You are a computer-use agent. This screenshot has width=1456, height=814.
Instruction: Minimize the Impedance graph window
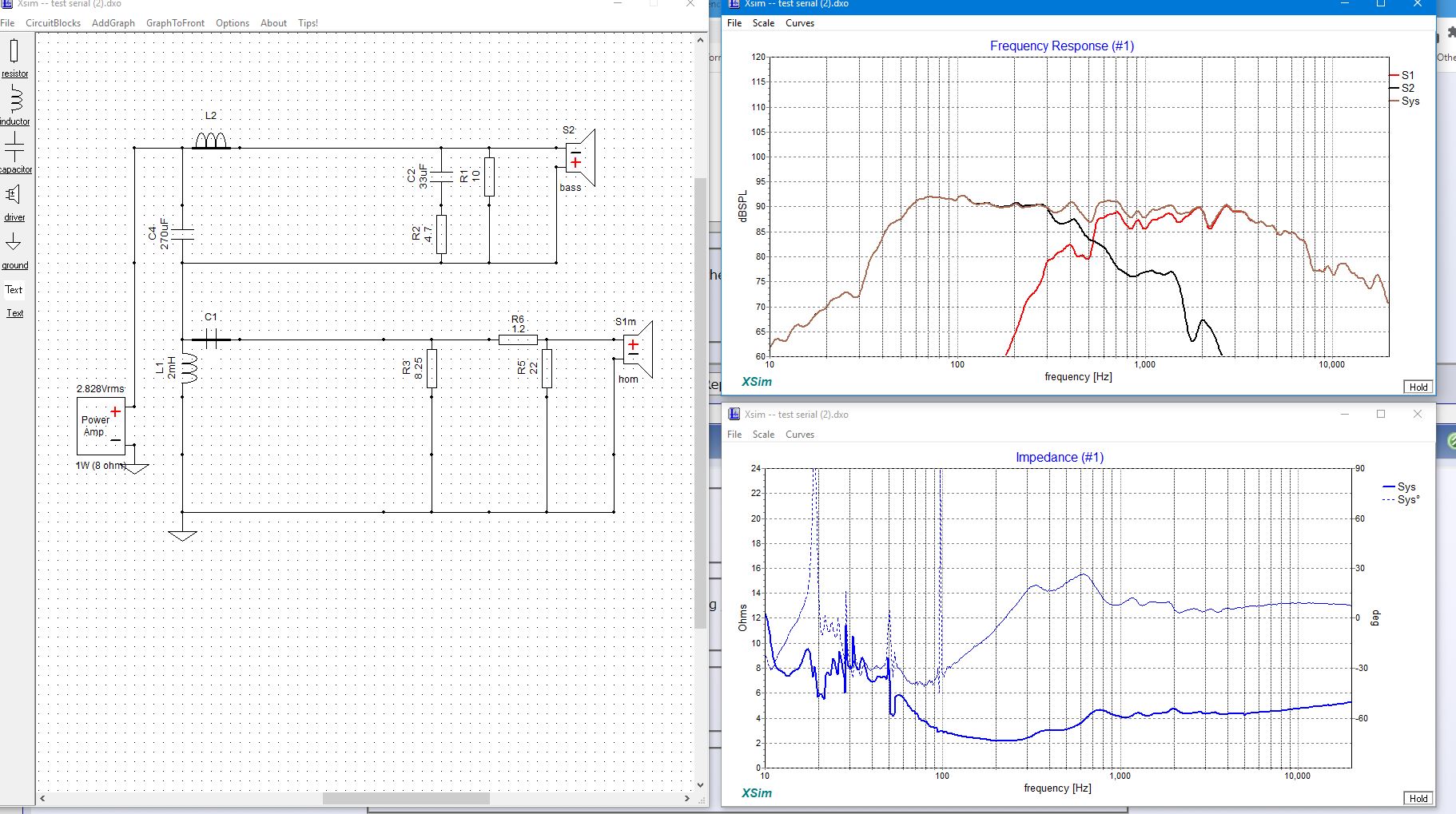point(1344,414)
